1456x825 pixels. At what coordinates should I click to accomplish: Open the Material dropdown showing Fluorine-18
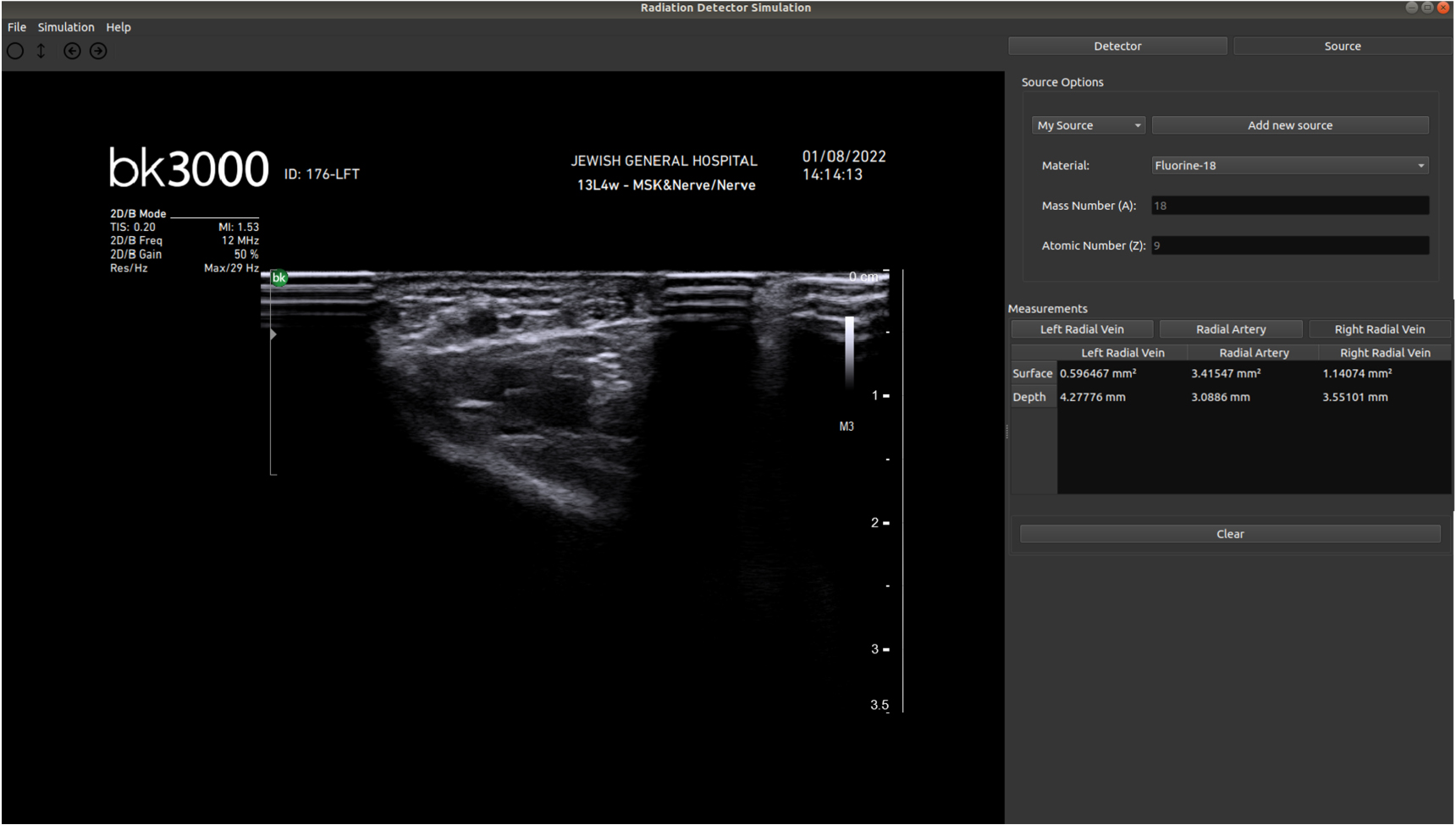(1288, 165)
